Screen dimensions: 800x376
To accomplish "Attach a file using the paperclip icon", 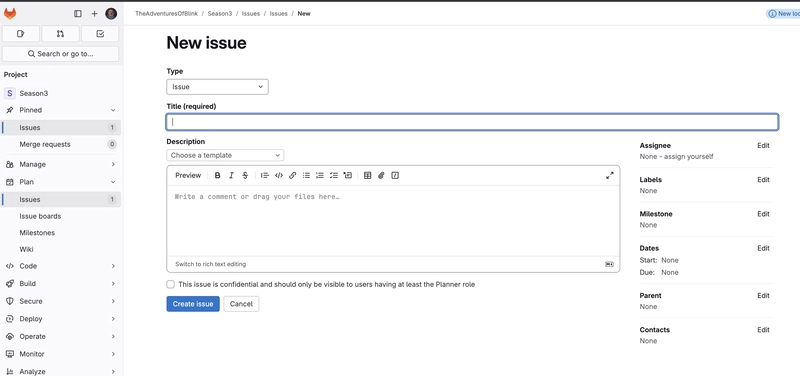I will 381,176.
